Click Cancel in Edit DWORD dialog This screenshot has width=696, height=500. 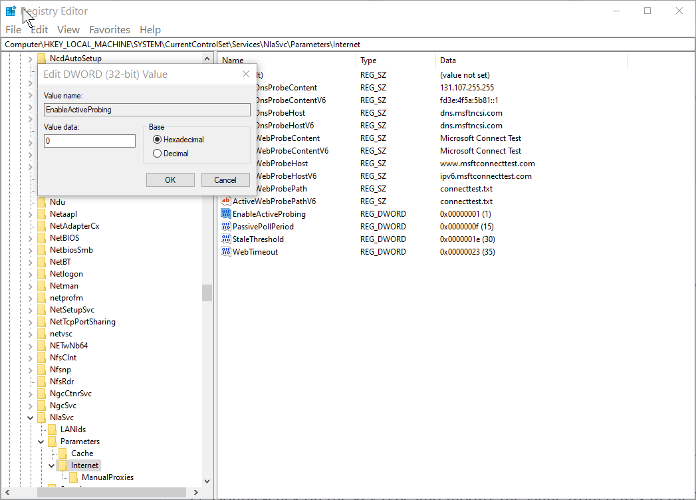point(225,180)
